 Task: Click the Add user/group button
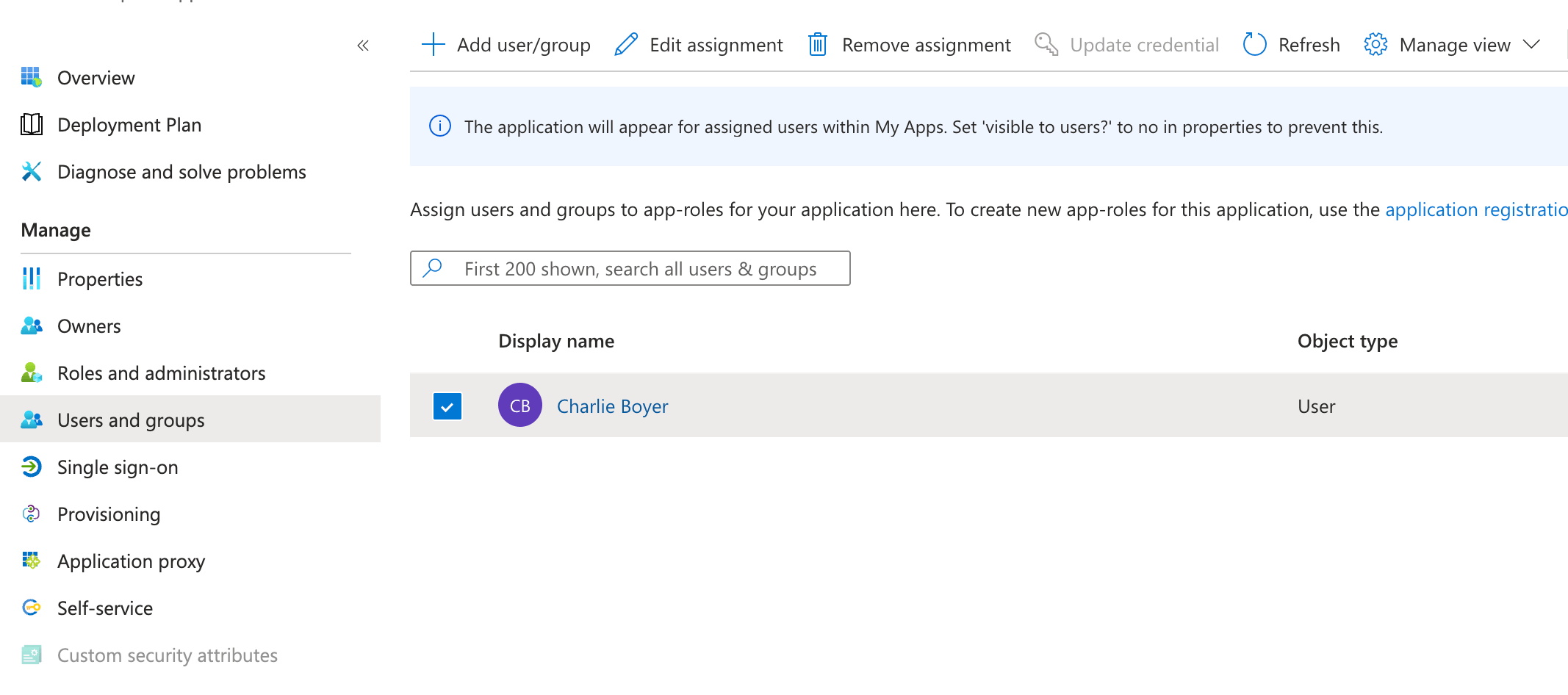click(x=506, y=44)
